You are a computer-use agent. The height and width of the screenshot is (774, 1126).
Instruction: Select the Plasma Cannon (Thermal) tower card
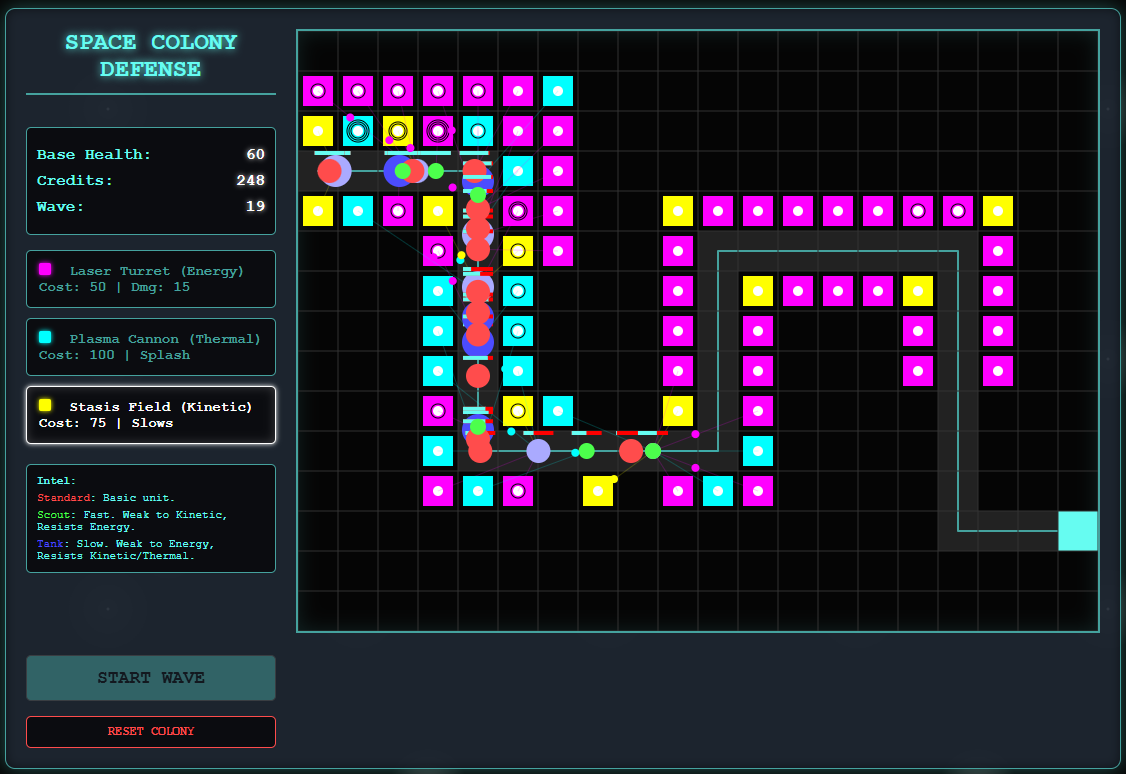coord(151,347)
